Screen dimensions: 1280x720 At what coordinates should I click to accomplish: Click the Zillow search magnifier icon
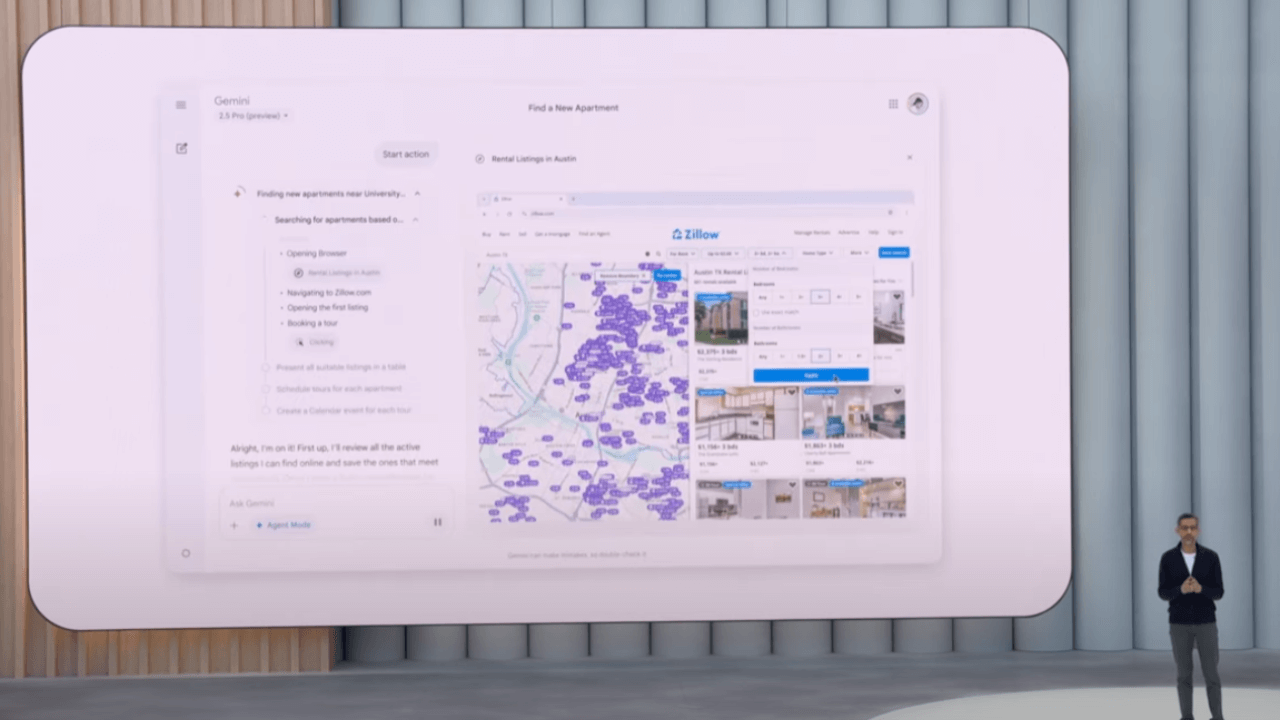tap(658, 254)
